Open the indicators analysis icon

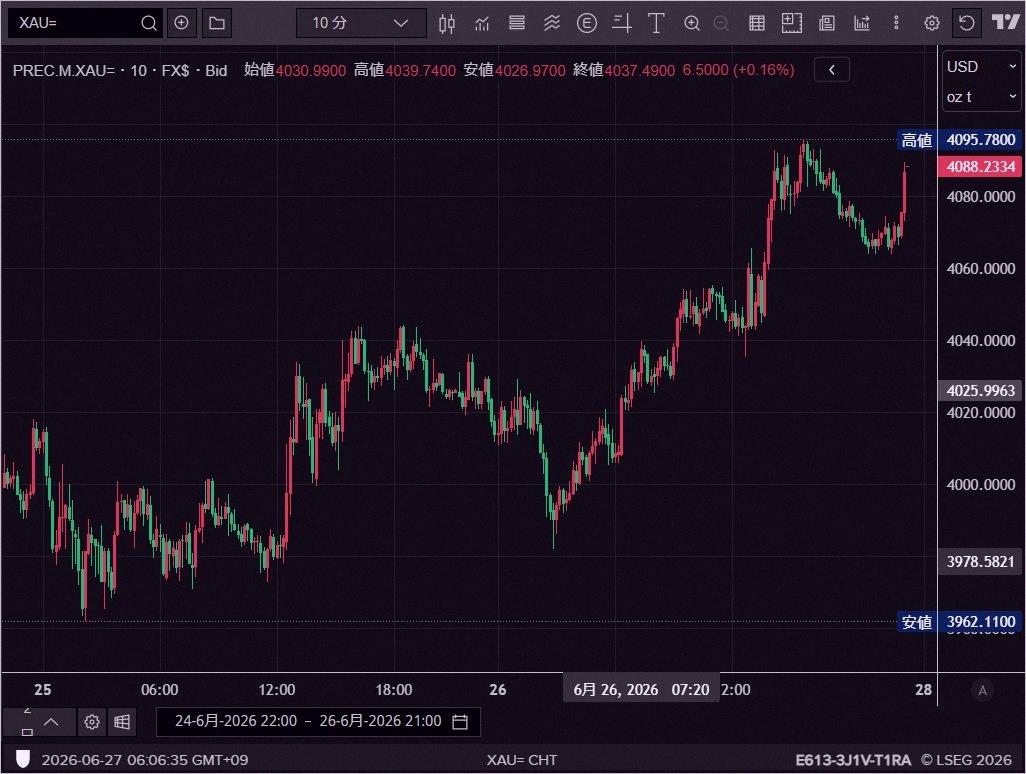[x=482, y=24]
